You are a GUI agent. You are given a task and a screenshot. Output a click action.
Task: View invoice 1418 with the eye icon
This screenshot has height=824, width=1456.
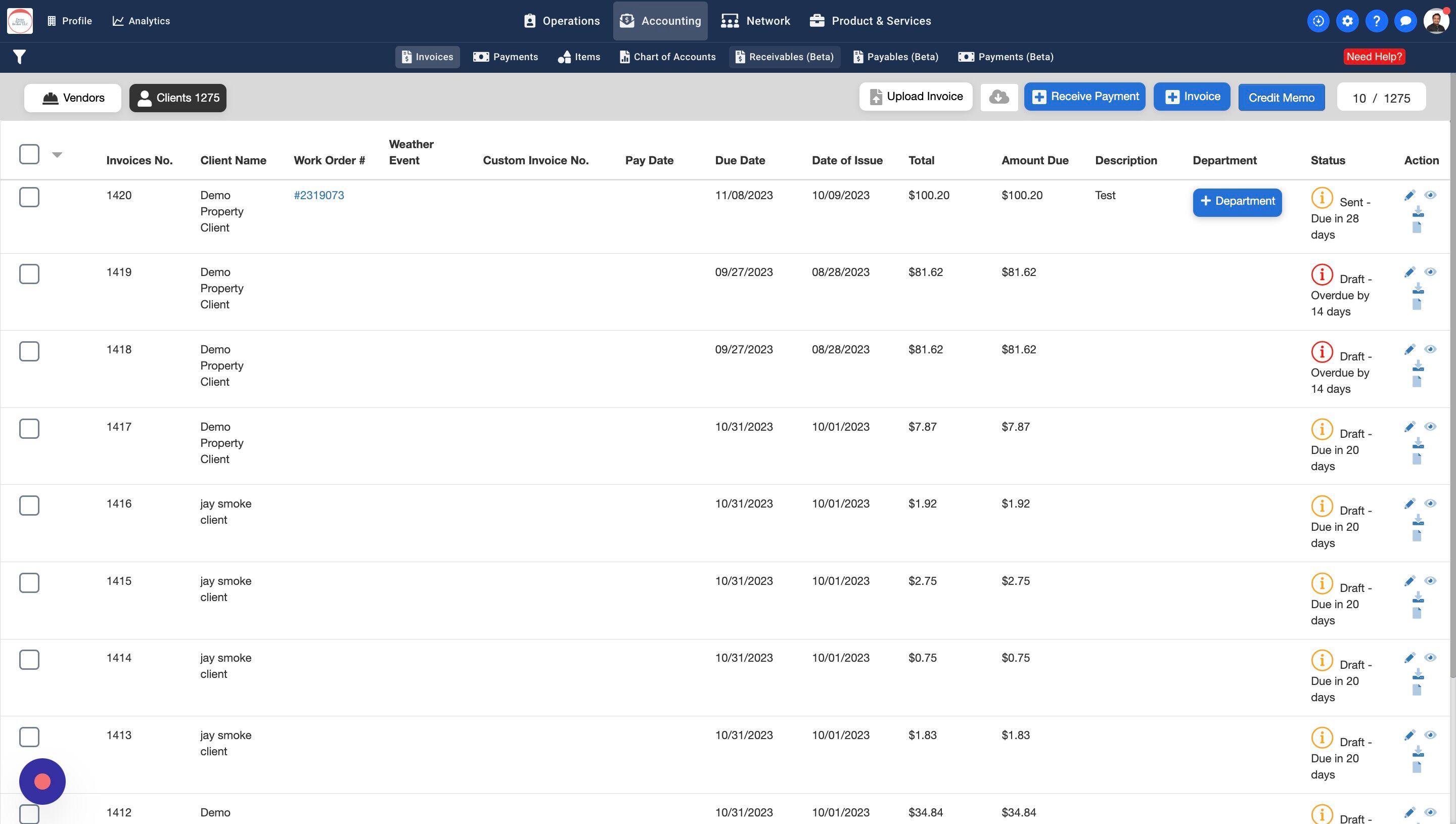coord(1430,349)
